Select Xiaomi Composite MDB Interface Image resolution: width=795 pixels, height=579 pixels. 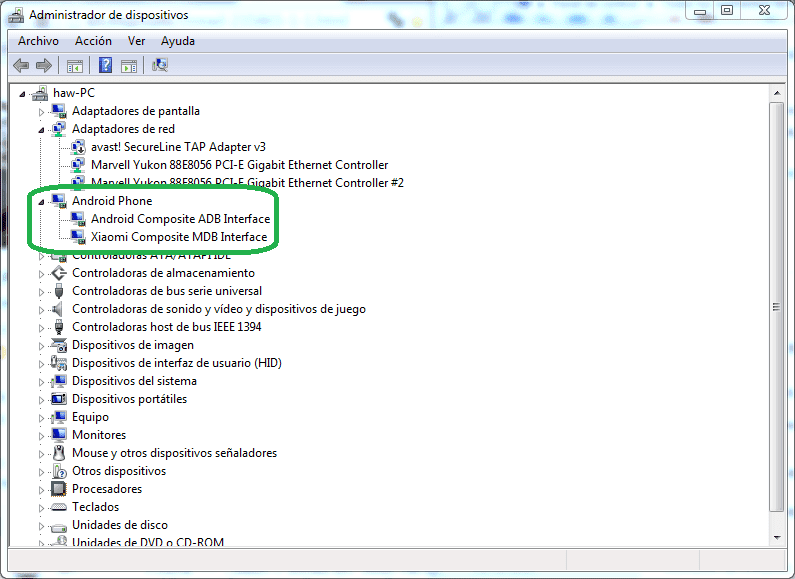click(x=179, y=237)
